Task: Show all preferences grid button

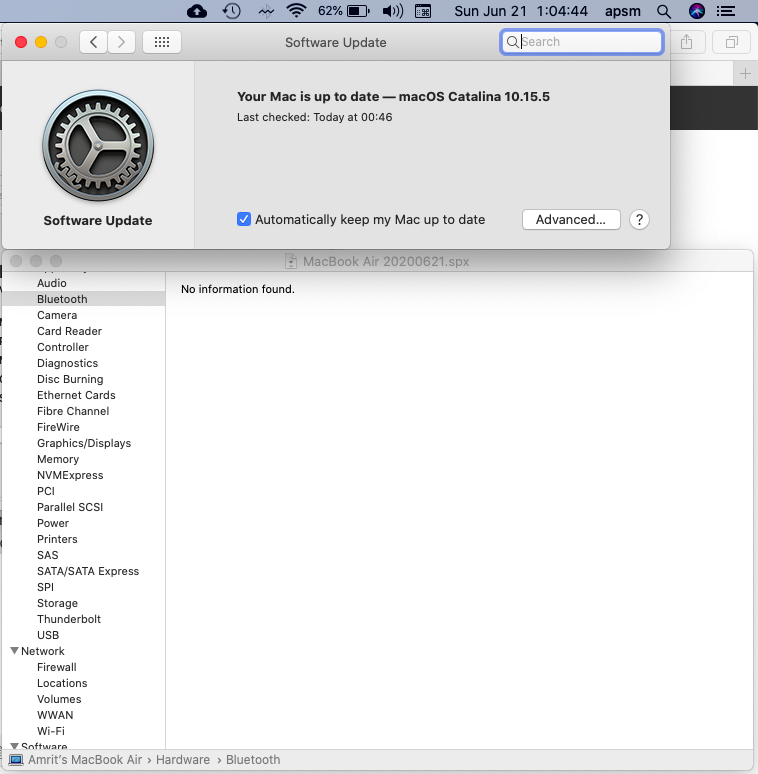Action: [162, 42]
